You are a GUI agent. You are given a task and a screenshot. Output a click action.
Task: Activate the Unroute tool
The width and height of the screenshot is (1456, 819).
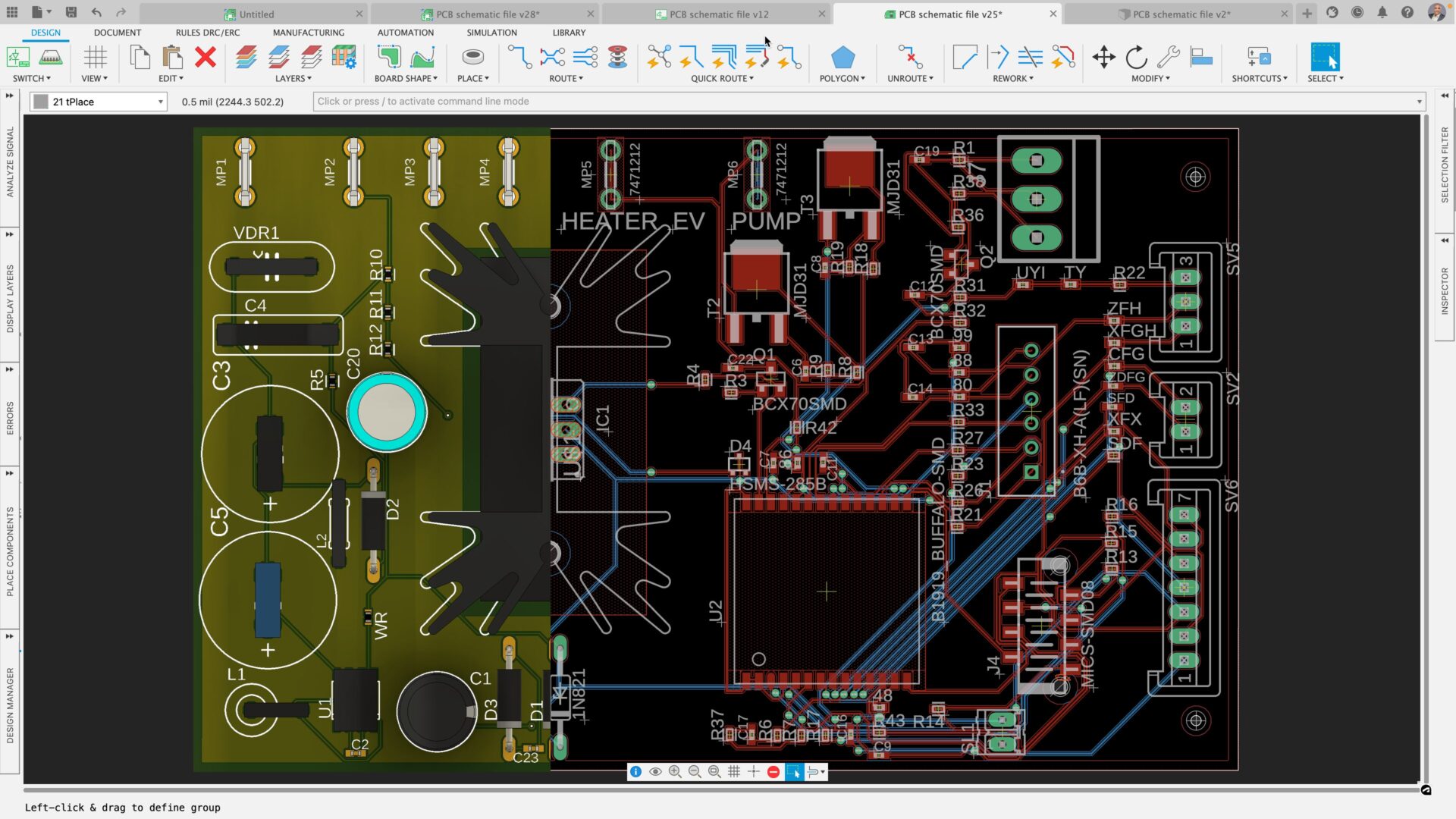pos(908,57)
